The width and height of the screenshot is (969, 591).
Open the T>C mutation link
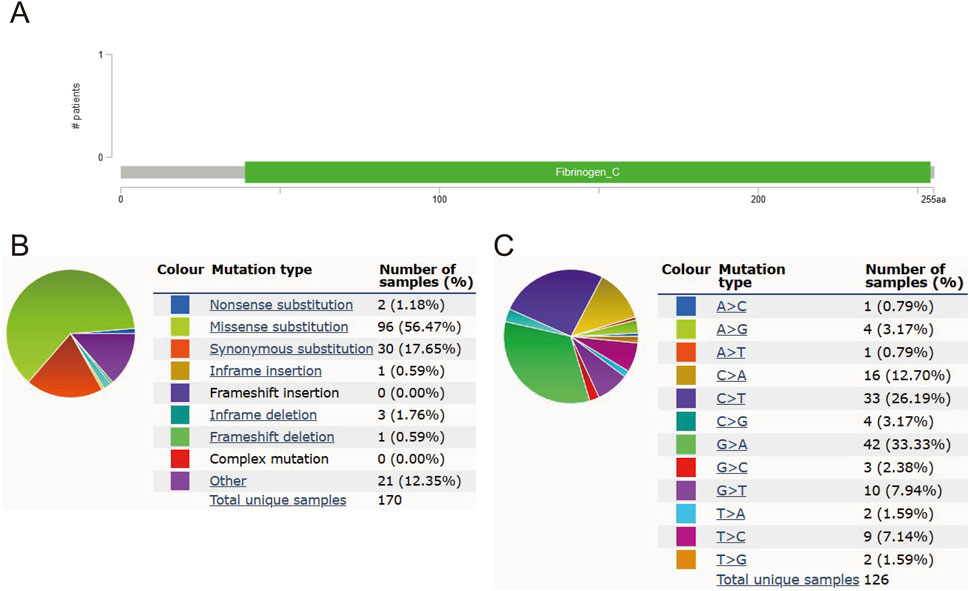731,537
